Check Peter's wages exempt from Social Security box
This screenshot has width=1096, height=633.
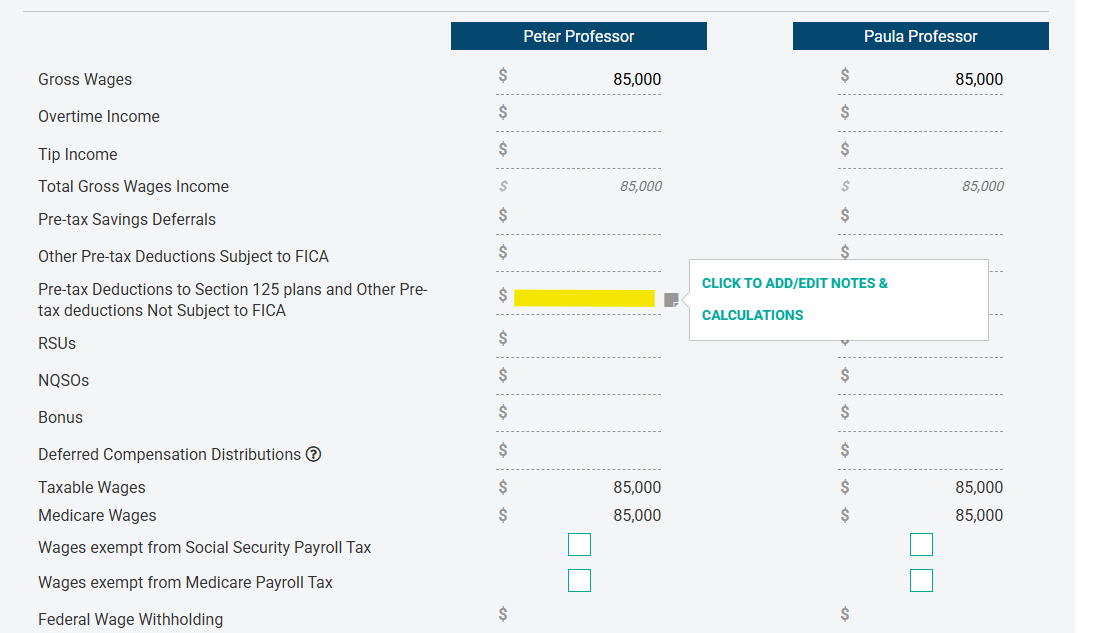click(x=579, y=544)
